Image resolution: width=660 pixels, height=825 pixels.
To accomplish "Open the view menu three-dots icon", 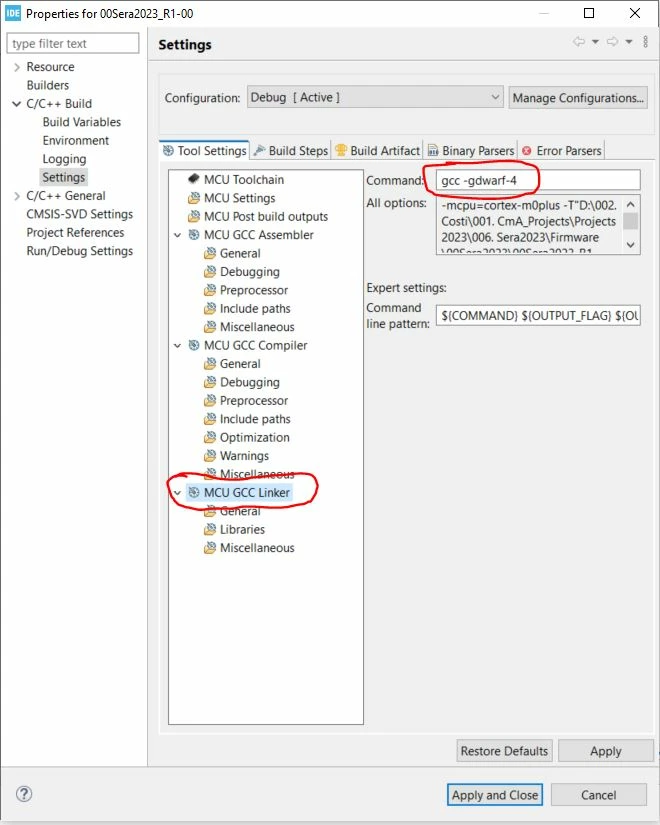I will [x=646, y=42].
